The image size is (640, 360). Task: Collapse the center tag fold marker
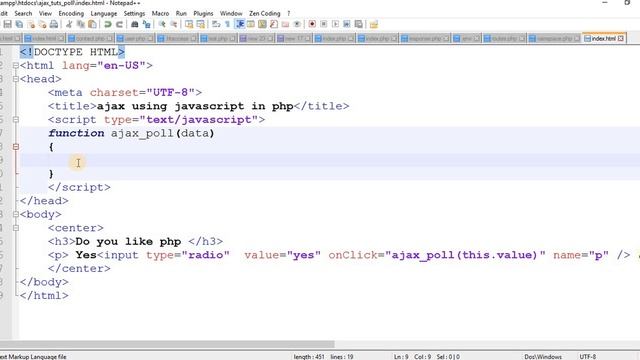click(16, 228)
